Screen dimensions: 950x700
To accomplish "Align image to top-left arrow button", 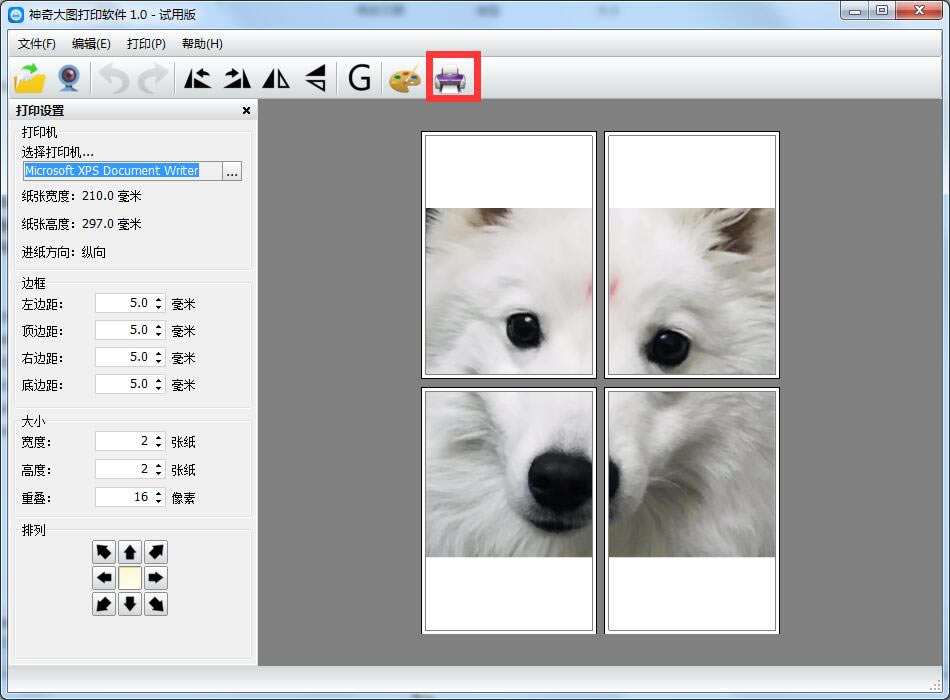I will (x=104, y=552).
